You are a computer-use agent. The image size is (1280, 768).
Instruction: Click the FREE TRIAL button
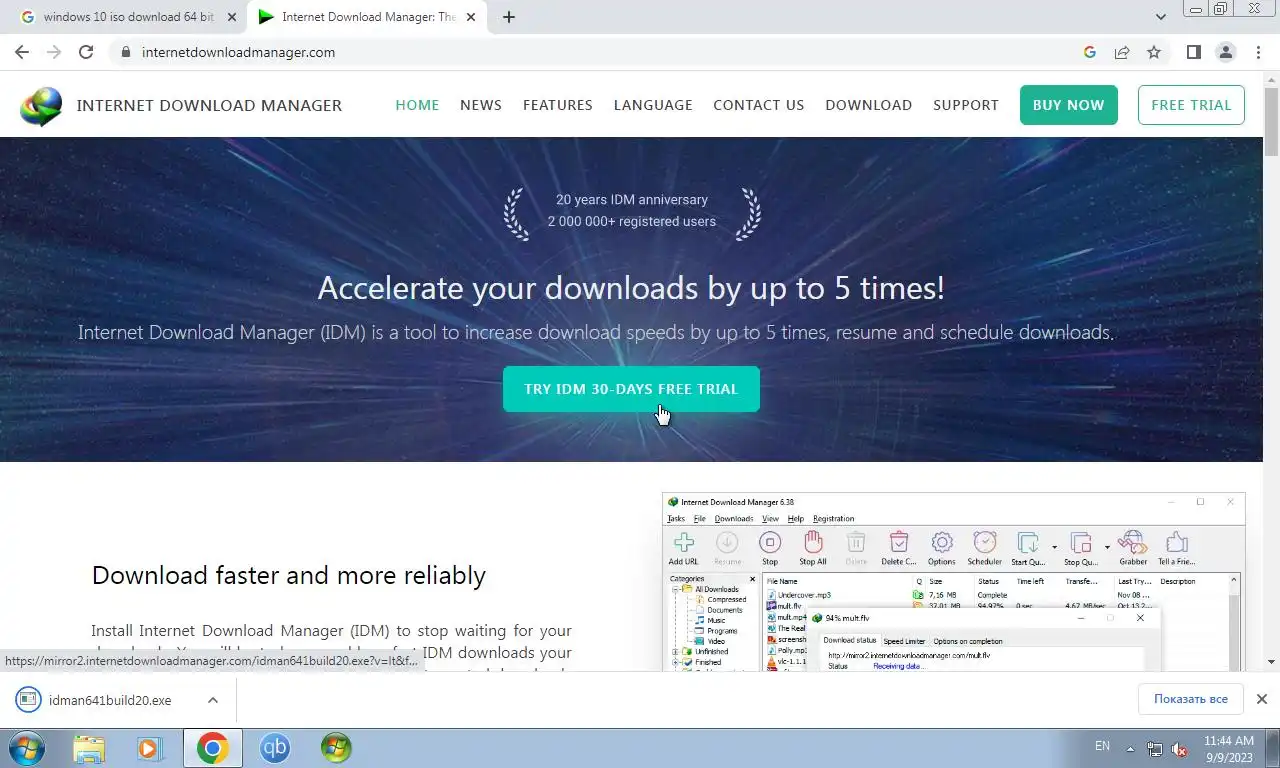[x=1191, y=105]
